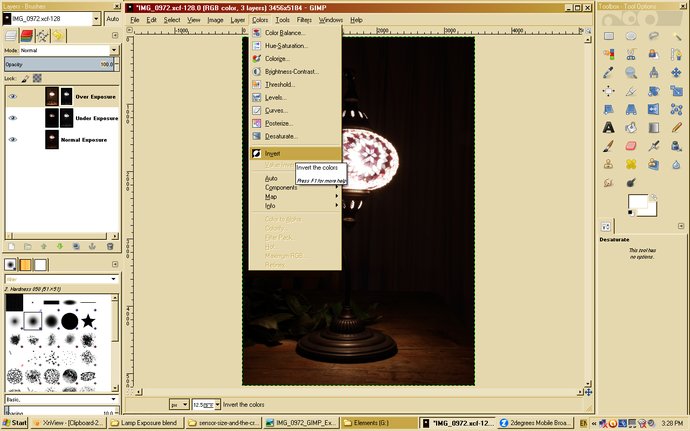
Task: Open the IMG_0972.xcf-128 image selector dropdown
Action: tap(96, 18)
